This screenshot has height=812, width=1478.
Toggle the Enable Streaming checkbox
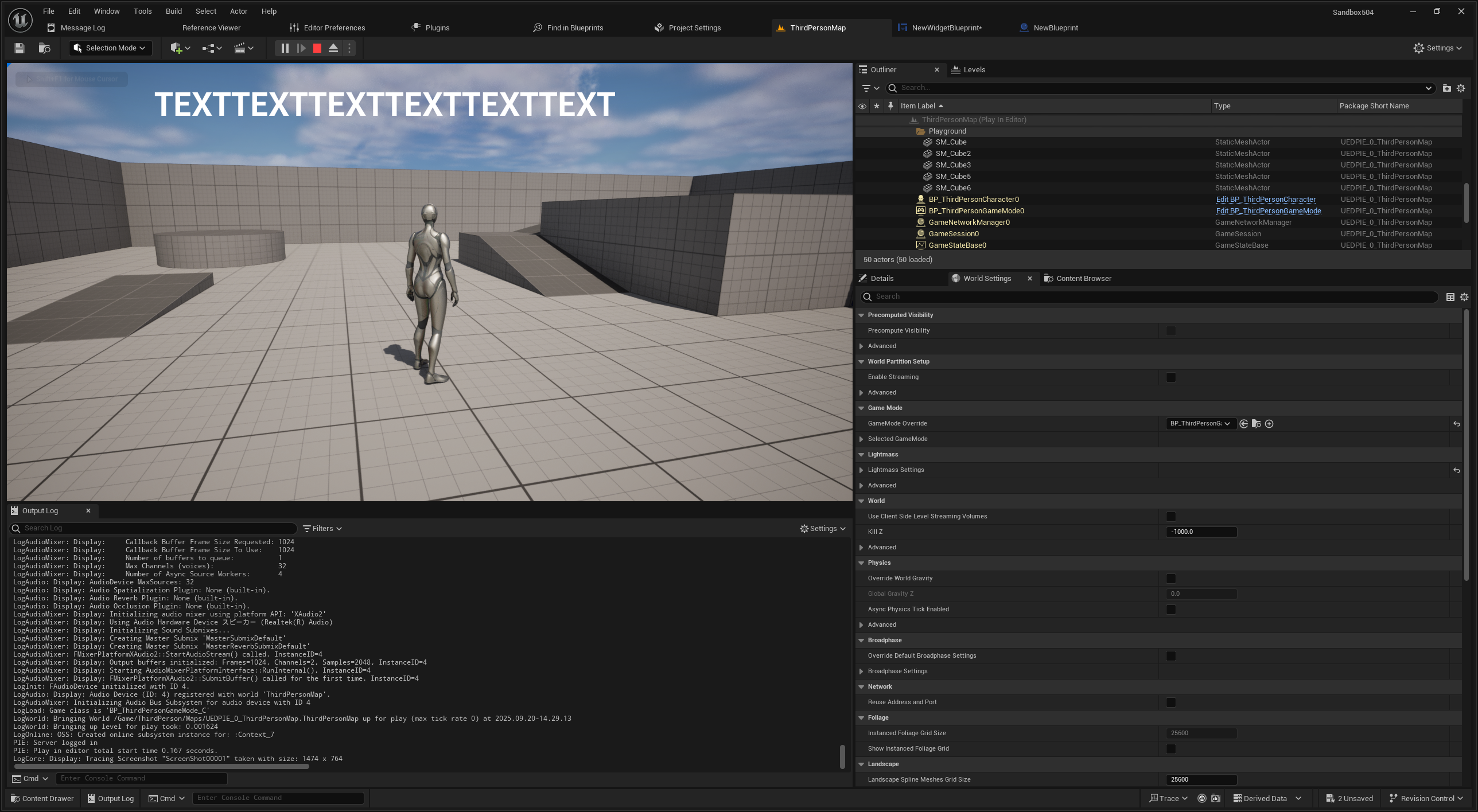(x=1171, y=377)
